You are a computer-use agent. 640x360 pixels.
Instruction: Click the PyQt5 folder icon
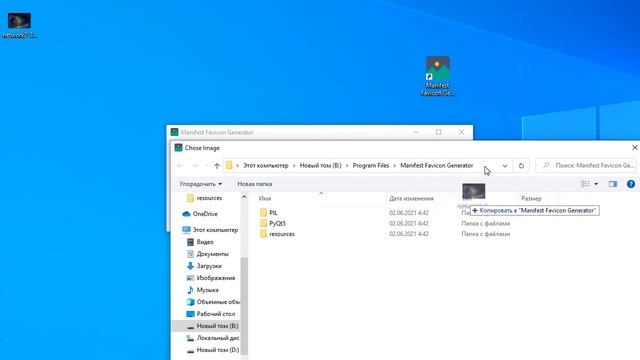click(263, 223)
